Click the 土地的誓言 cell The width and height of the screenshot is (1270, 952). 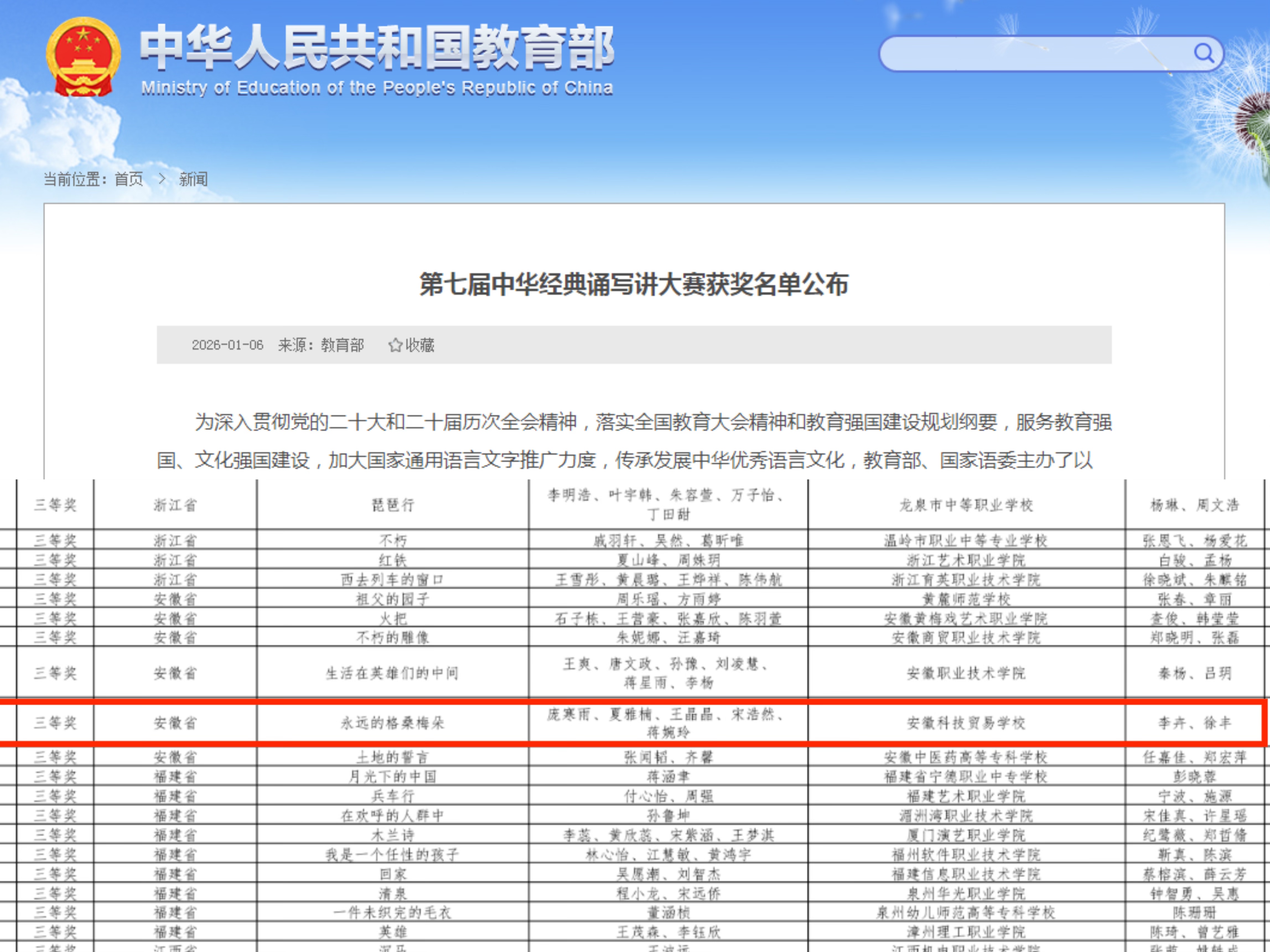tap(393, 757)
